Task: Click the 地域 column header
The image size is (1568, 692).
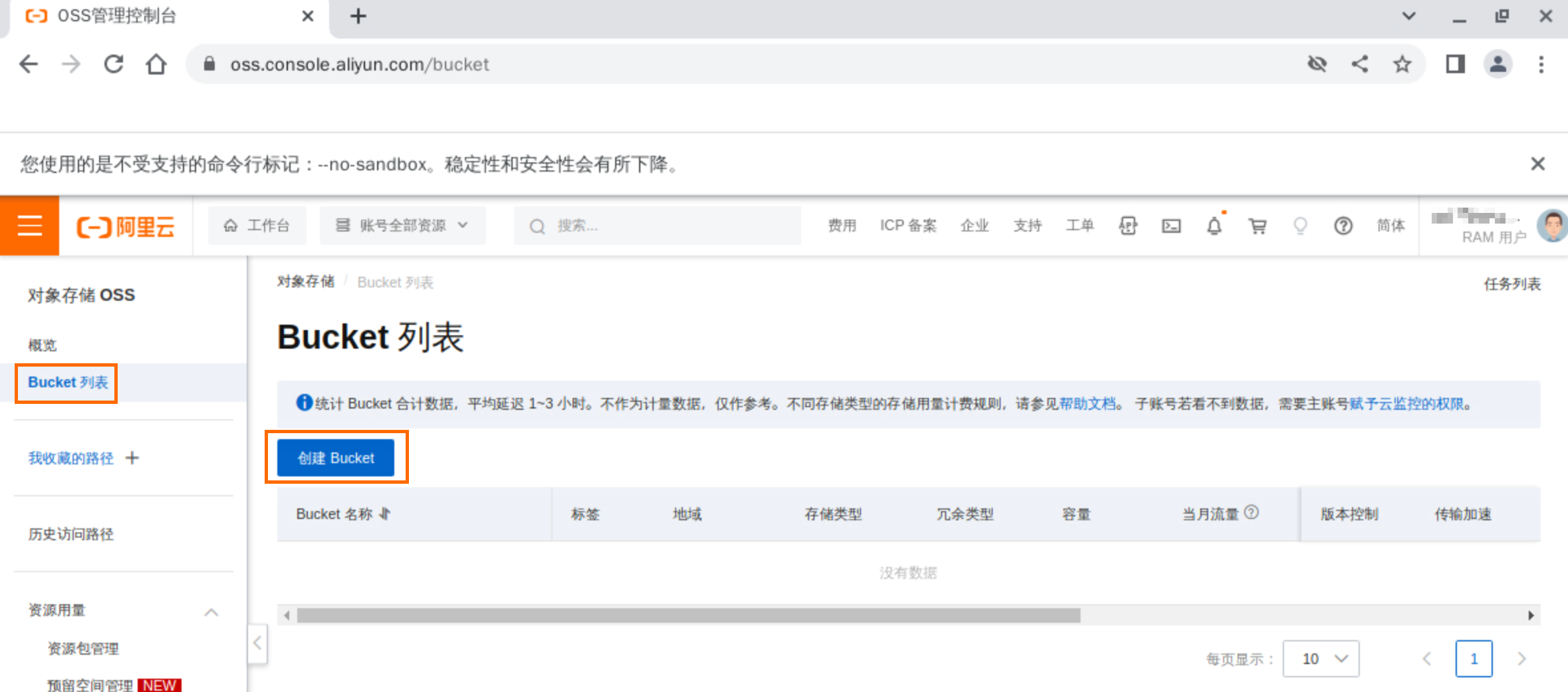Action: click(687, 514)
